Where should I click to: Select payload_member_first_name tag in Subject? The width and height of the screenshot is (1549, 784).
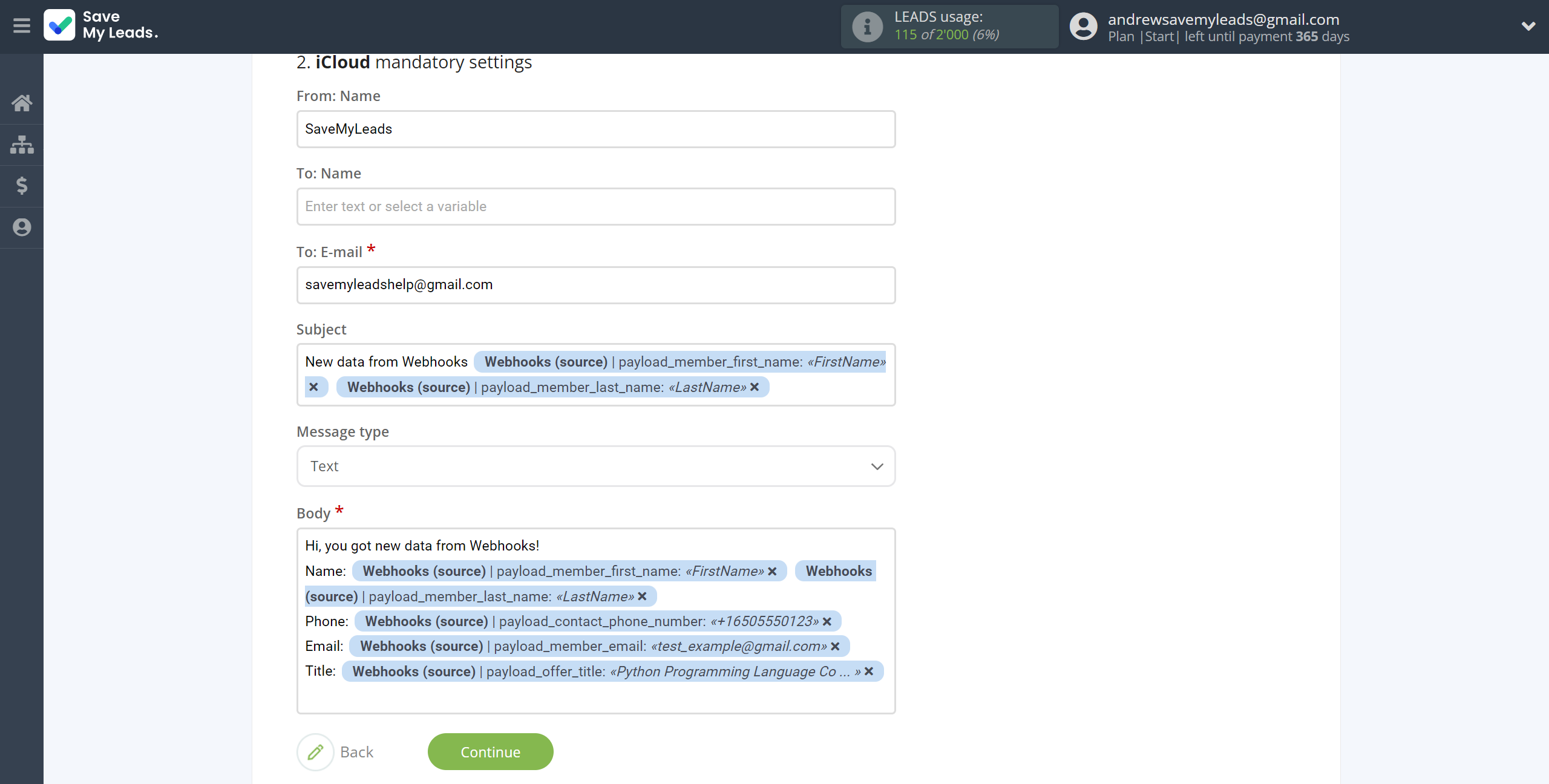point(680,362)
